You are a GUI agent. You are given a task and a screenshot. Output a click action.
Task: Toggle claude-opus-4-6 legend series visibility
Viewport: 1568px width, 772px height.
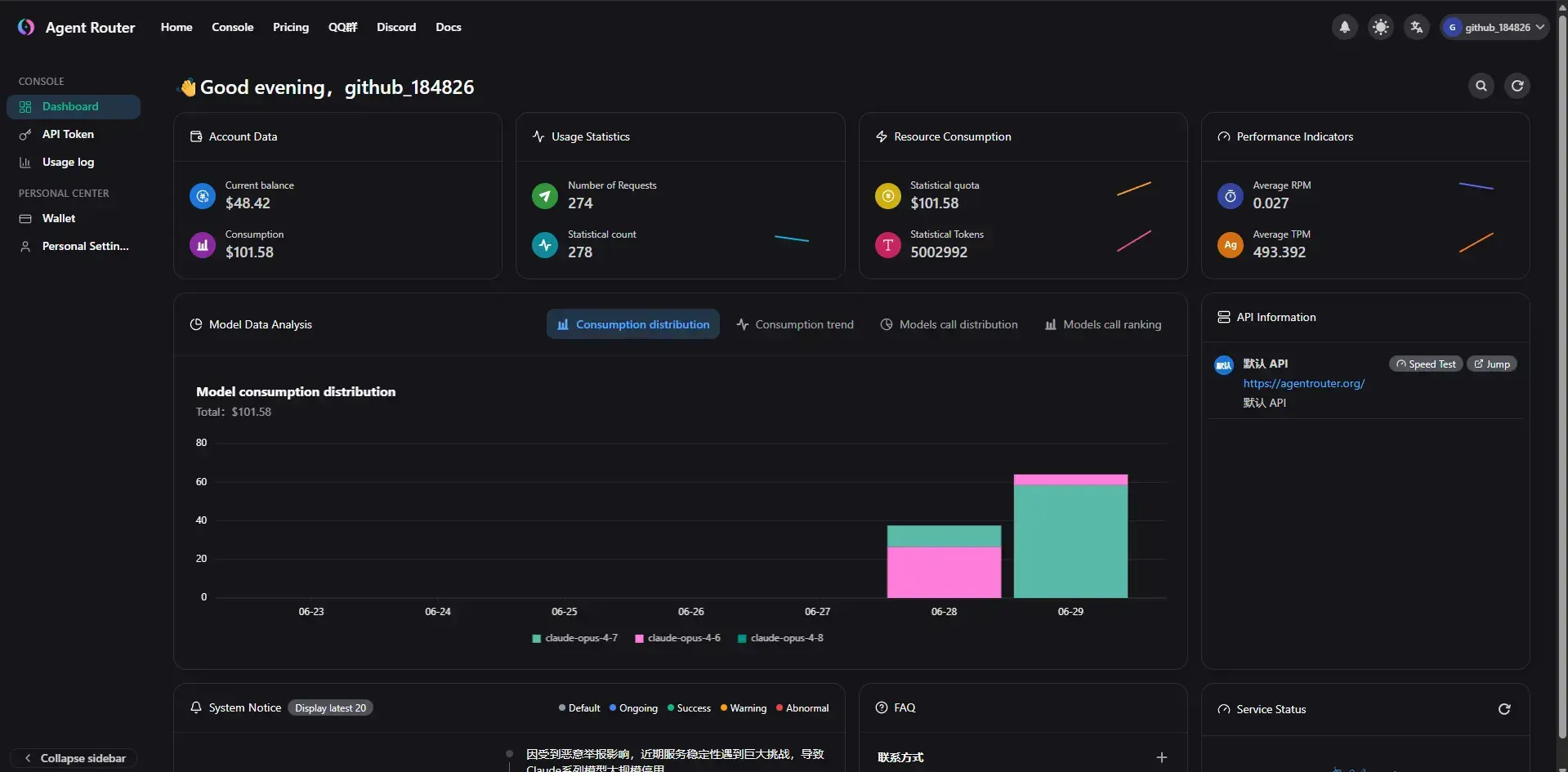tap(677, 638)
